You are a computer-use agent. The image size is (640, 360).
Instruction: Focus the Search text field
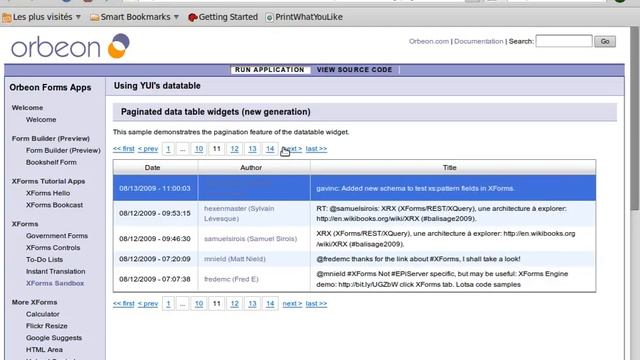tap(564, 41)
